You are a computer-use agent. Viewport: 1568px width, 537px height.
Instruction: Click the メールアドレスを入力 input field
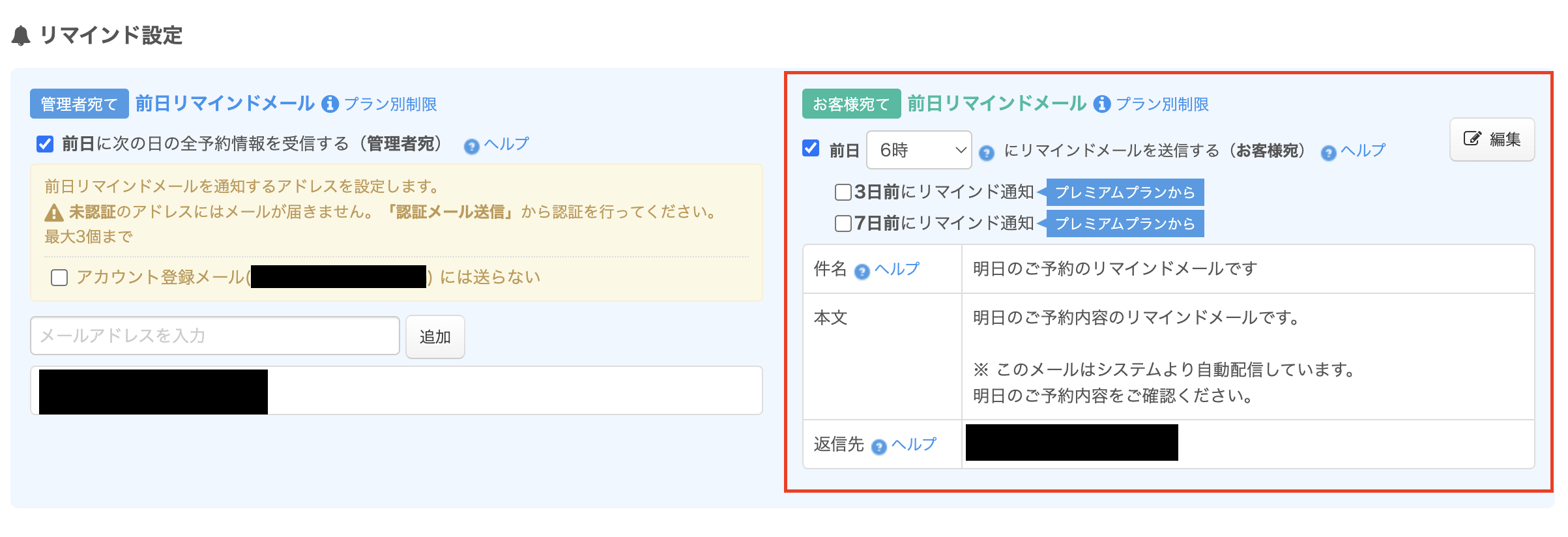pyautogui.click(x=215, y=336)
